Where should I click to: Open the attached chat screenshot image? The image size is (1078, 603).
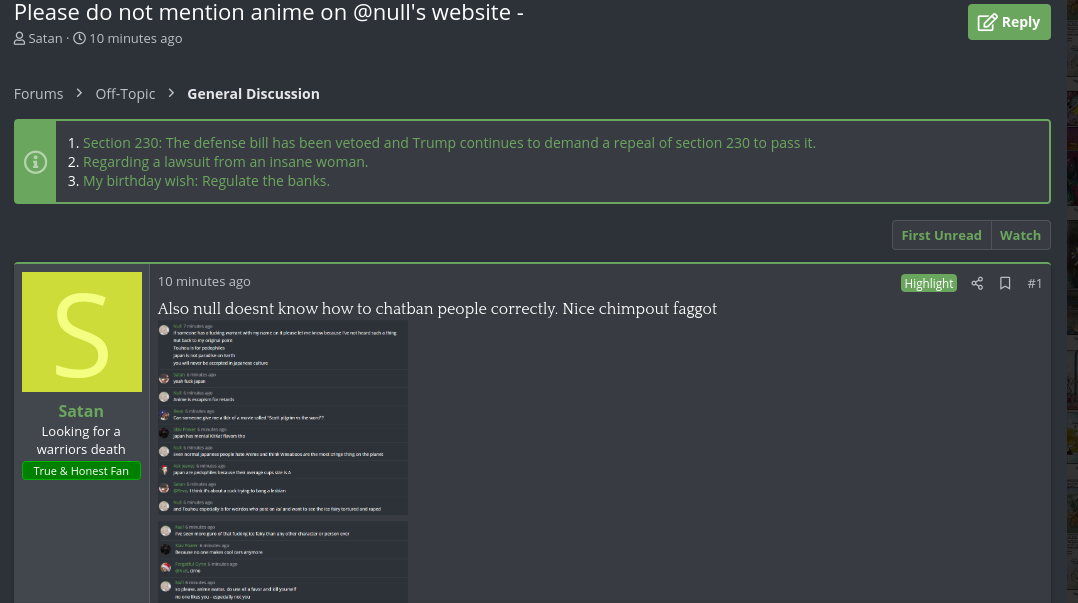pyautogui.click(x=282, y=460)
